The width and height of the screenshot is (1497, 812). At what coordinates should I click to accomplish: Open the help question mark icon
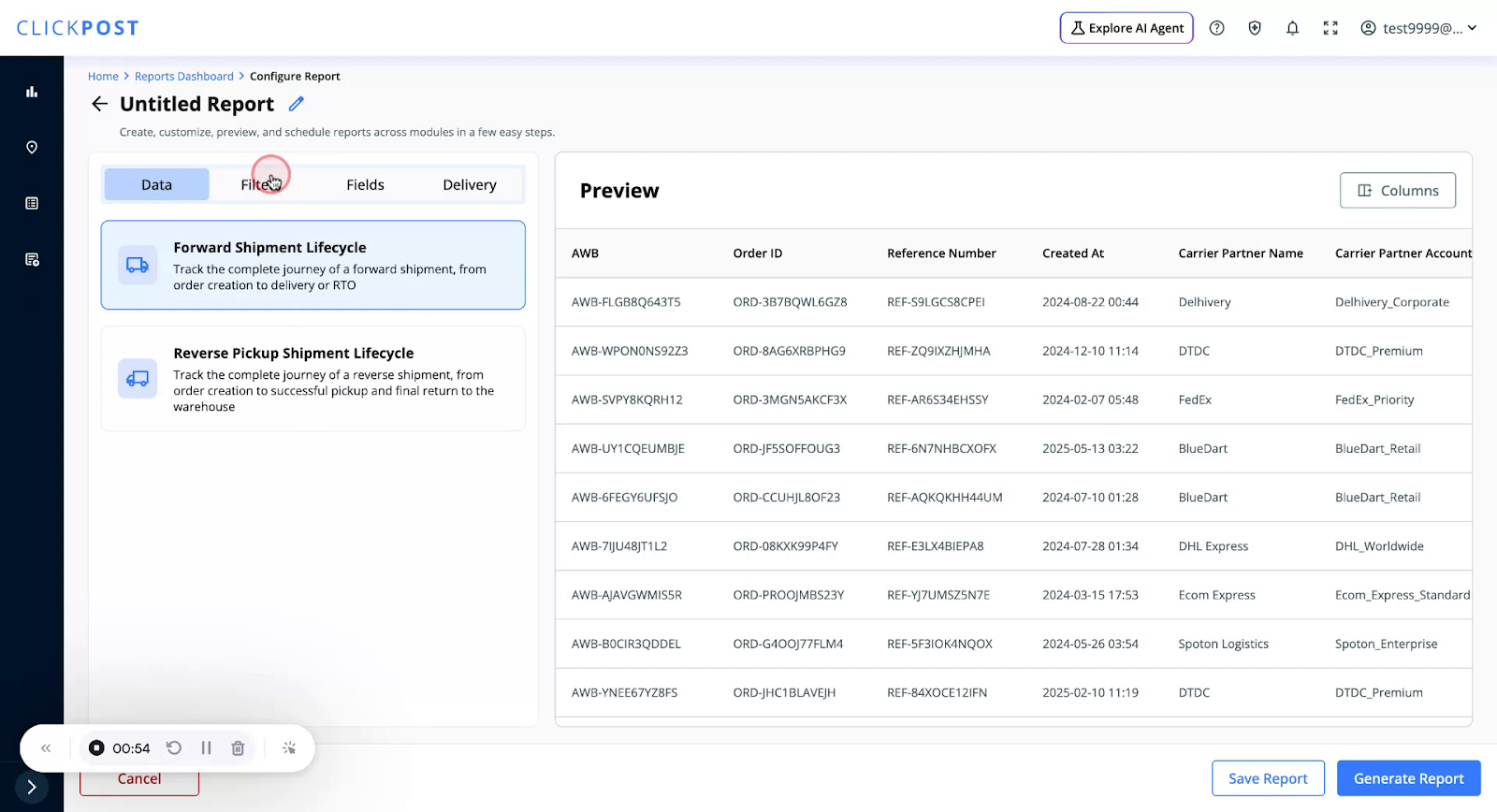point(1217,28)
